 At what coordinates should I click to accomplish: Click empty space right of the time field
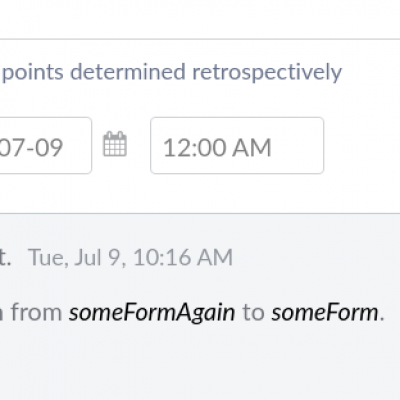pyautogui.click(x=362, y=145)
